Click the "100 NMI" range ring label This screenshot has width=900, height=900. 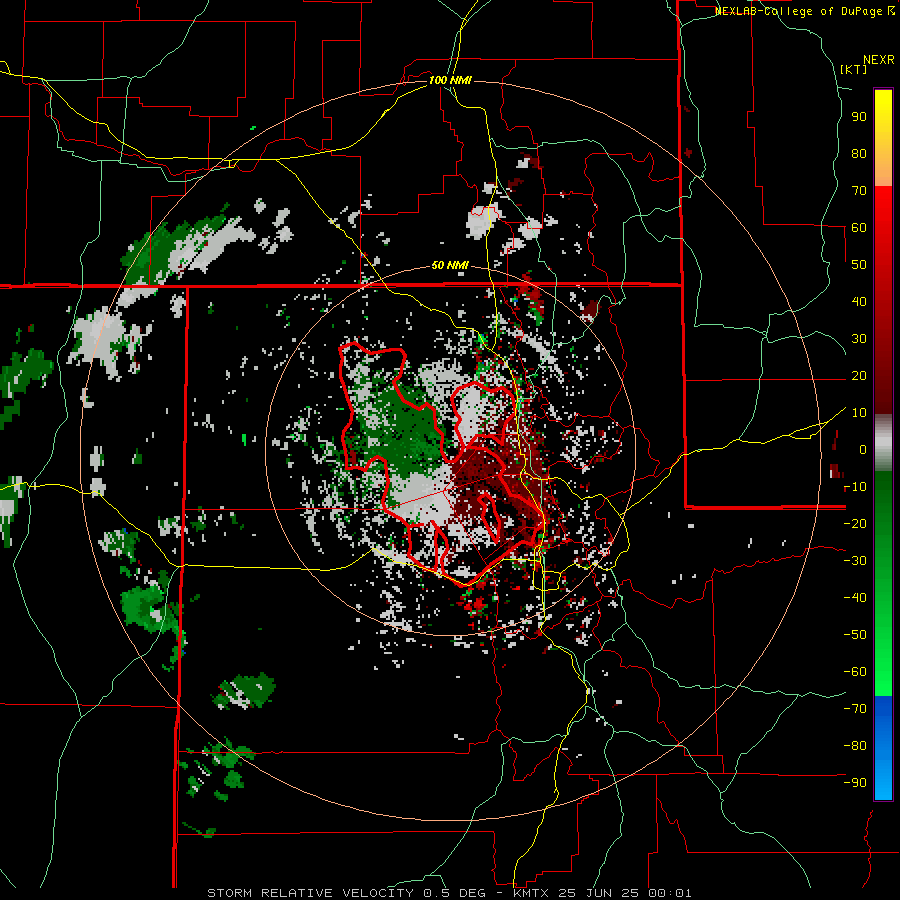coord(450,80)
